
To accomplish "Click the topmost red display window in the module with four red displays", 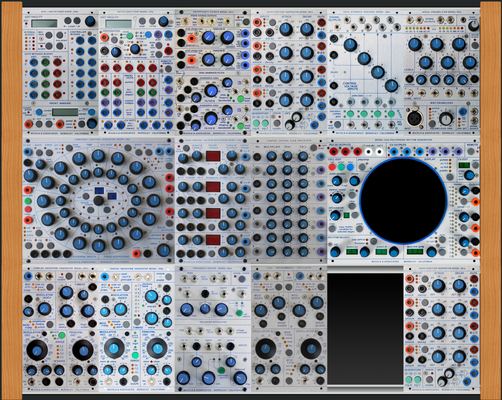I will point(213,156).
